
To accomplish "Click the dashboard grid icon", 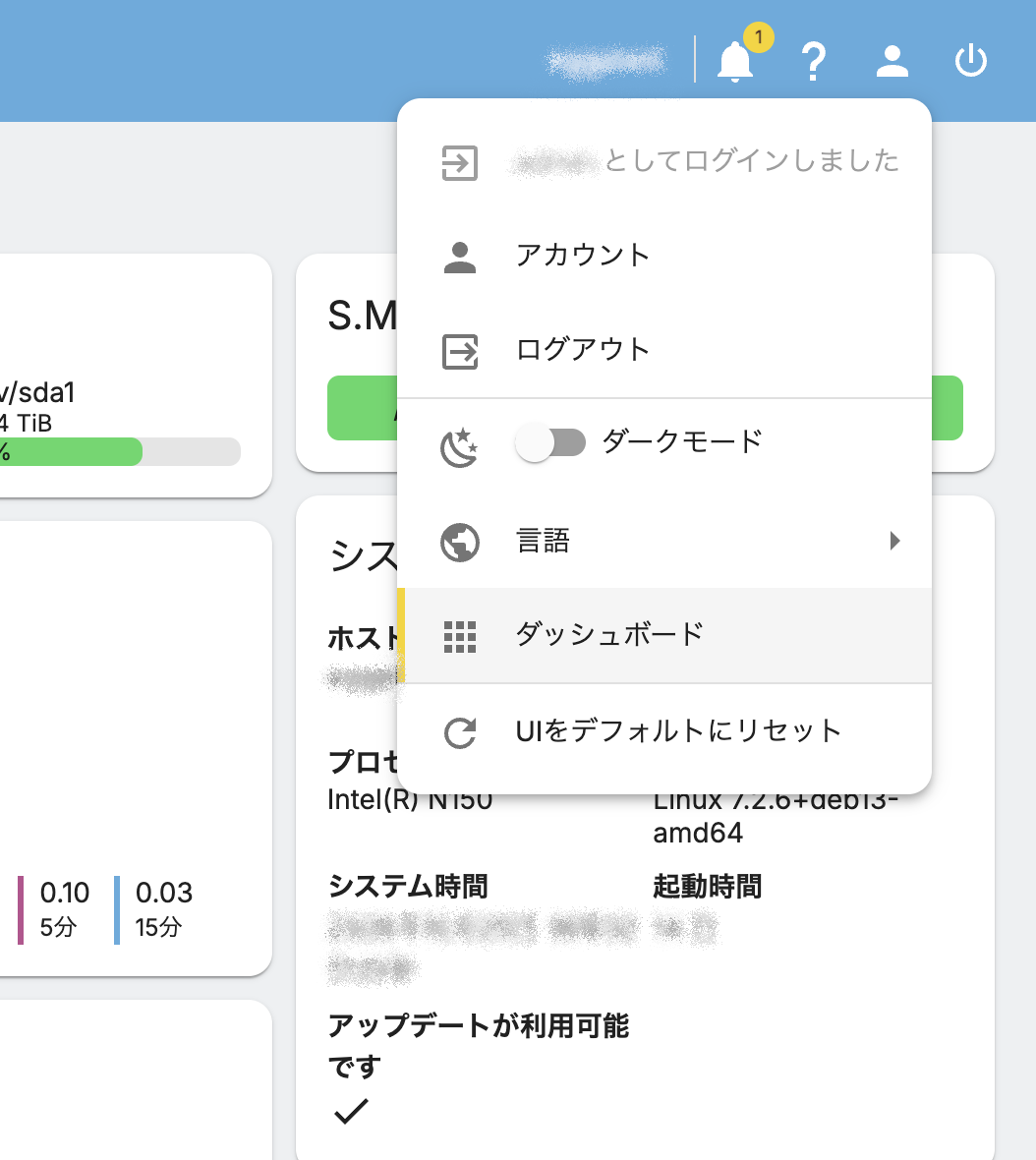I will pyautogui.click(x=460, y=637).
